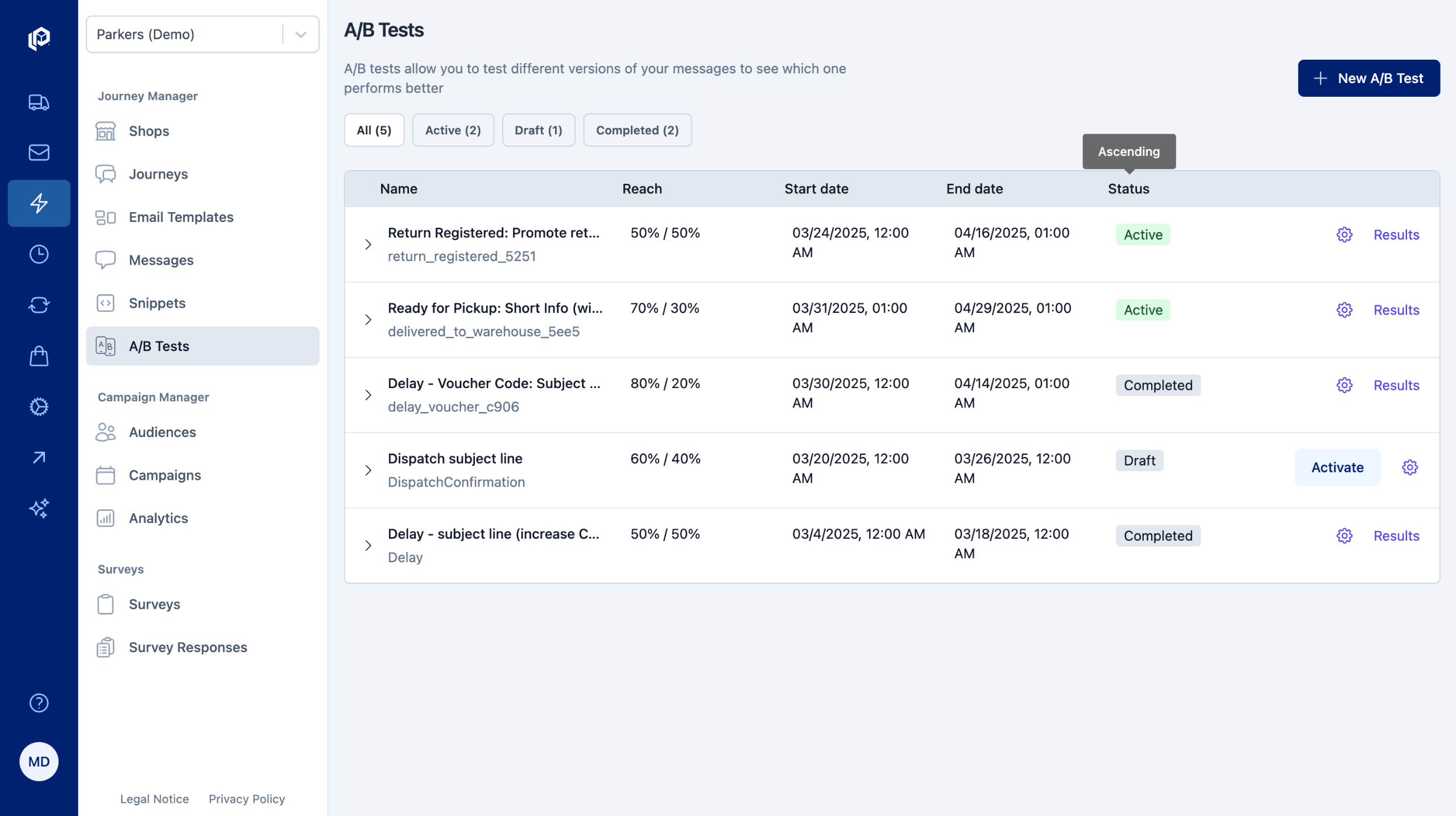The width and height of the screenshot is (1456, 816).
Task: Open the Parkers (Demo) shop dropdown
Action: (202, 35)
